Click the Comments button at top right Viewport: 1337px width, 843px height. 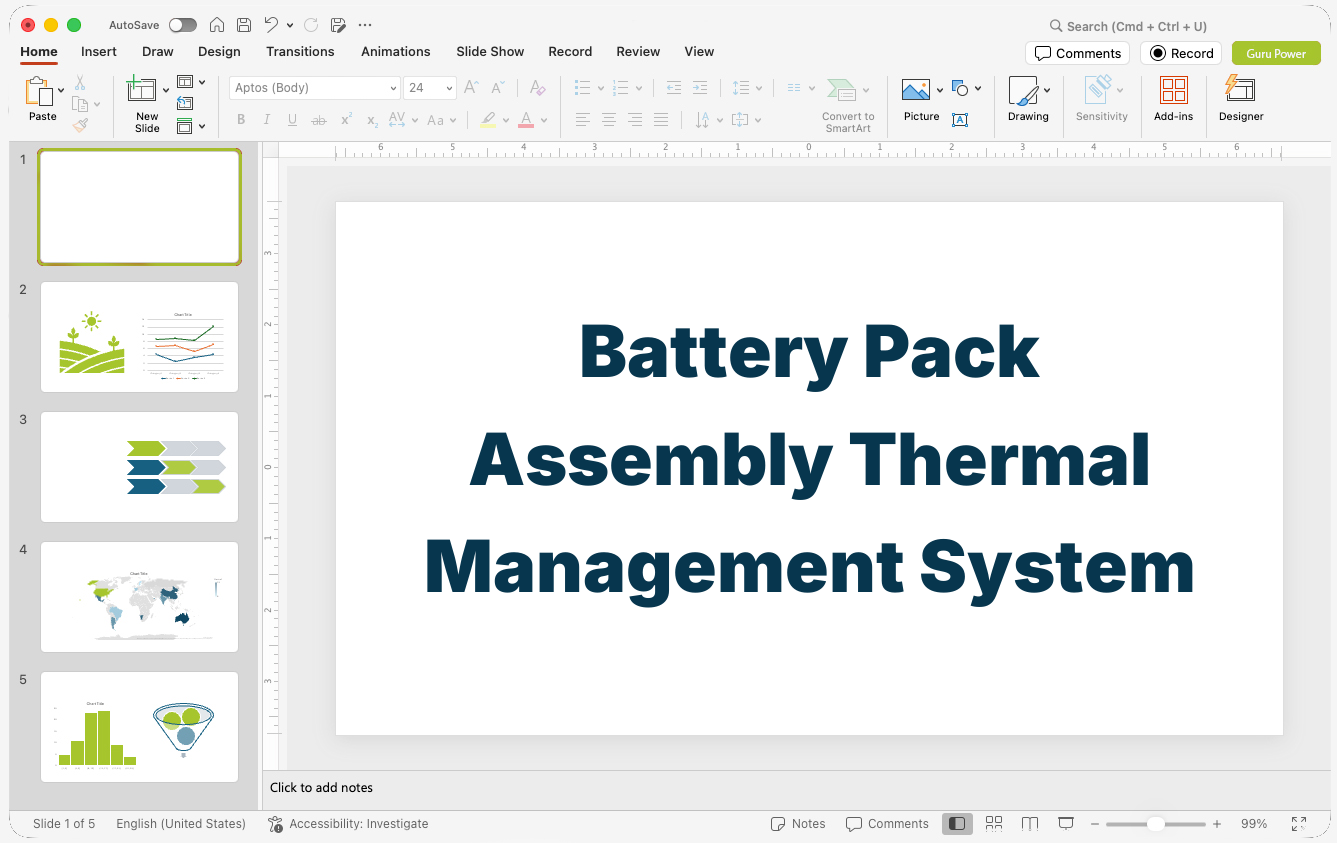pyautogui.click(x=1077, y=53)
